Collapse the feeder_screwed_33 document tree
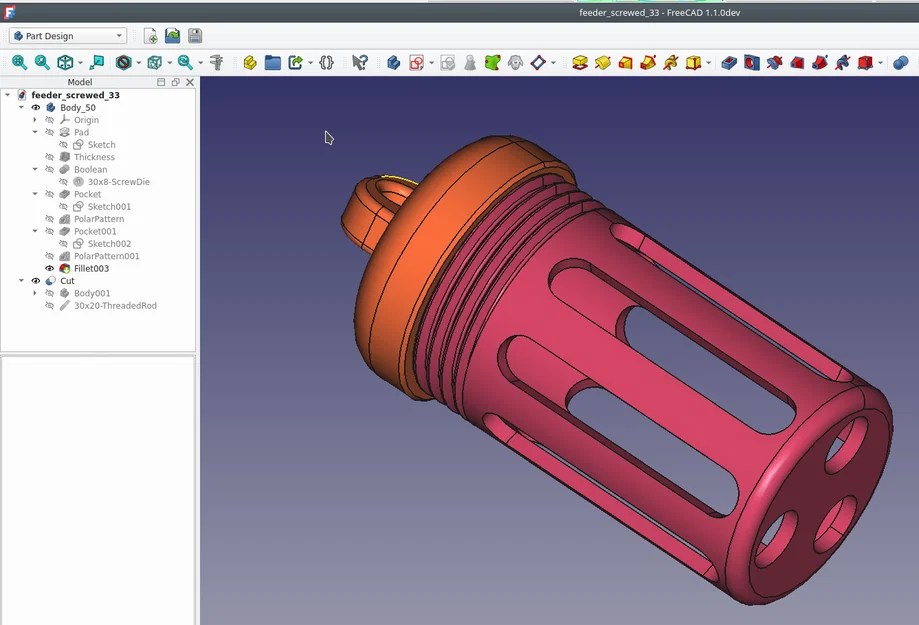This screenshot has width=919, height=625. 8,95
